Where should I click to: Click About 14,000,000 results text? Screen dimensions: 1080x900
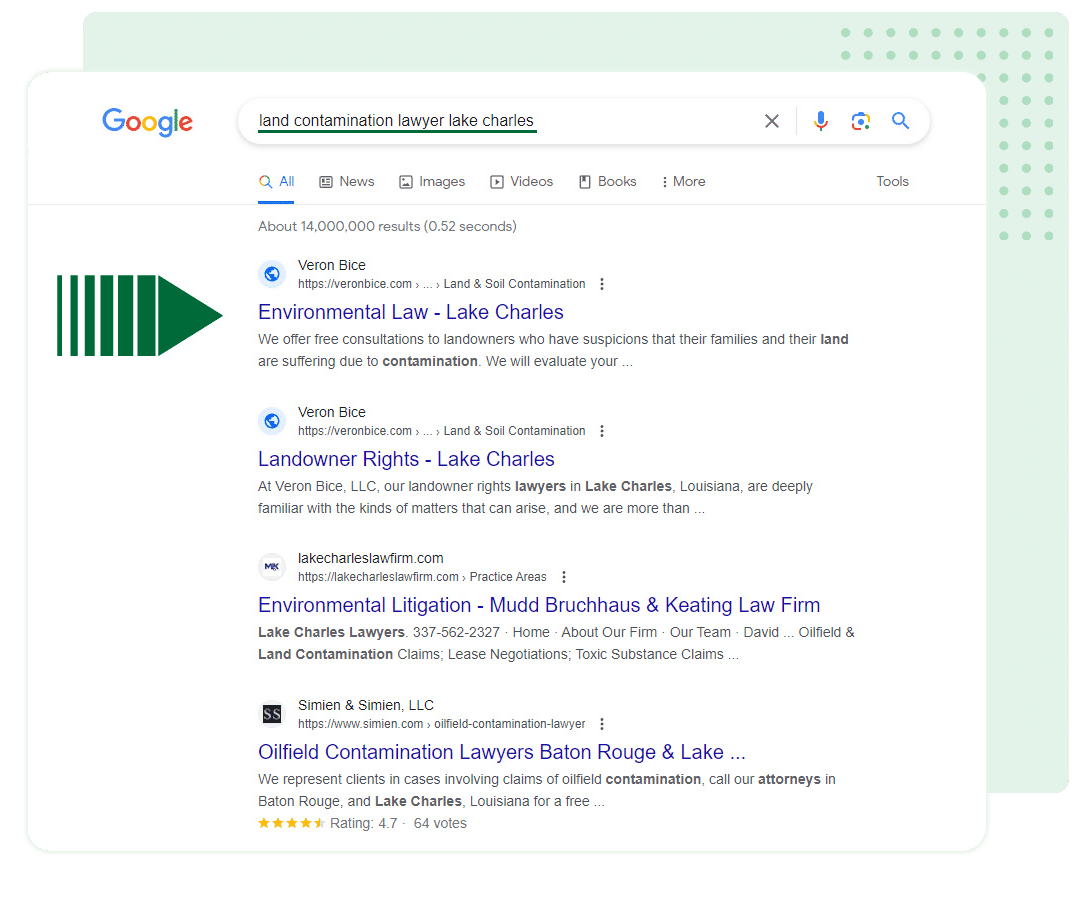point(387,227)
